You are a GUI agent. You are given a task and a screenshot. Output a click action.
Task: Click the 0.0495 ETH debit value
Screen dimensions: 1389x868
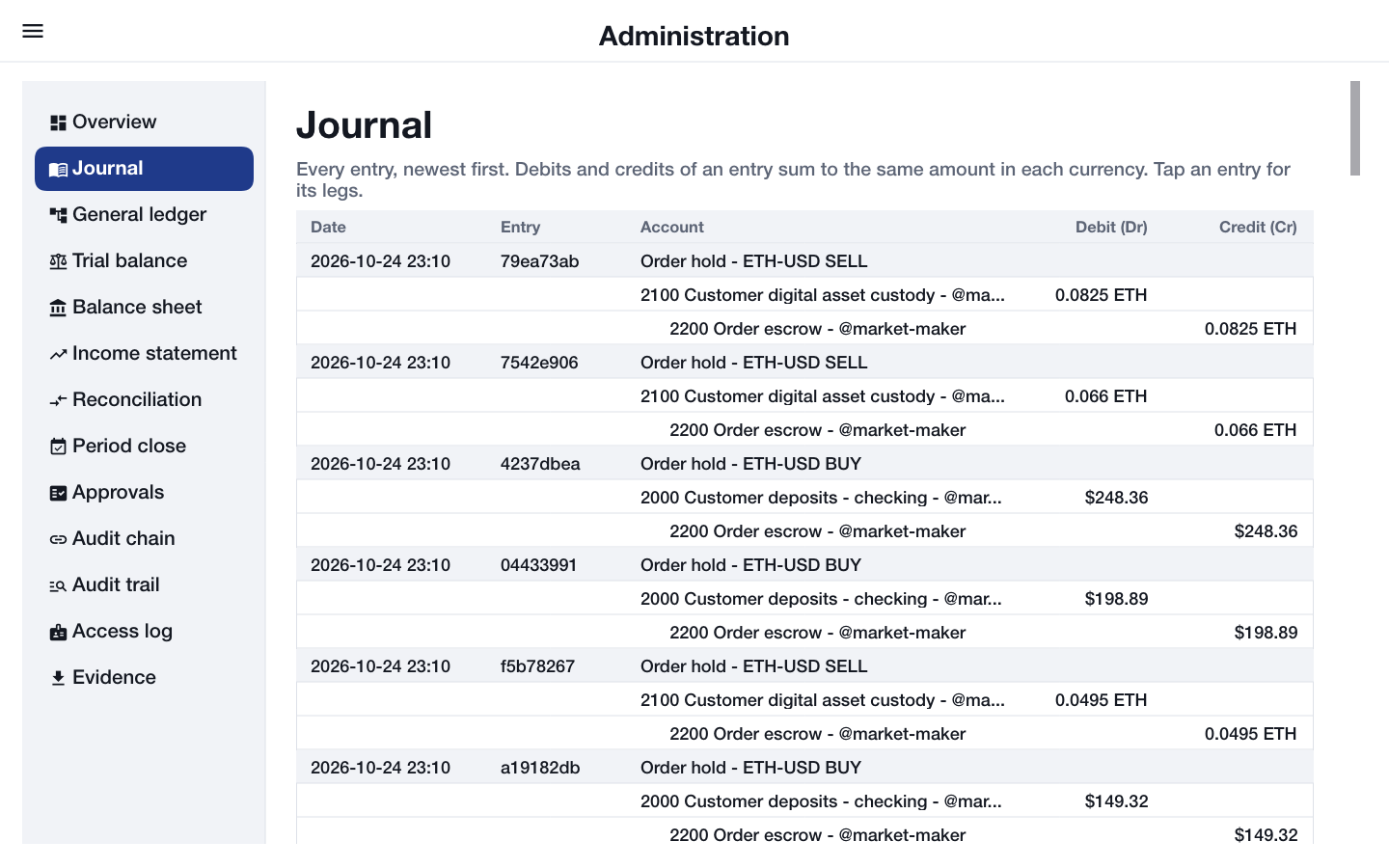point(1101,700)
